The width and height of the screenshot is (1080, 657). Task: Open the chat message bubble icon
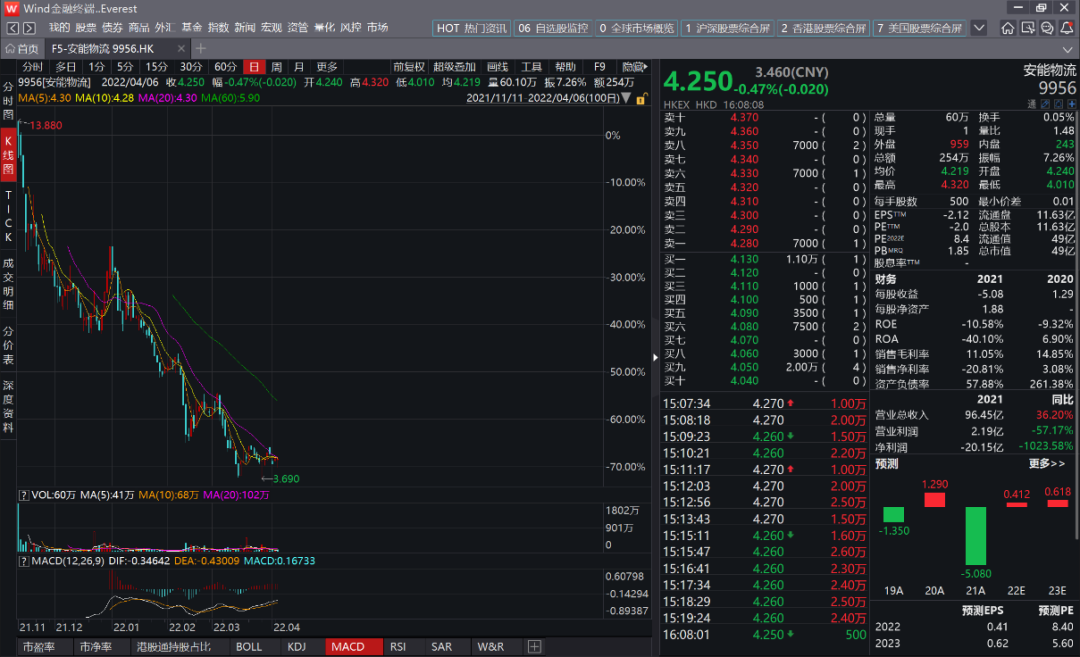tap(1047, 28)
